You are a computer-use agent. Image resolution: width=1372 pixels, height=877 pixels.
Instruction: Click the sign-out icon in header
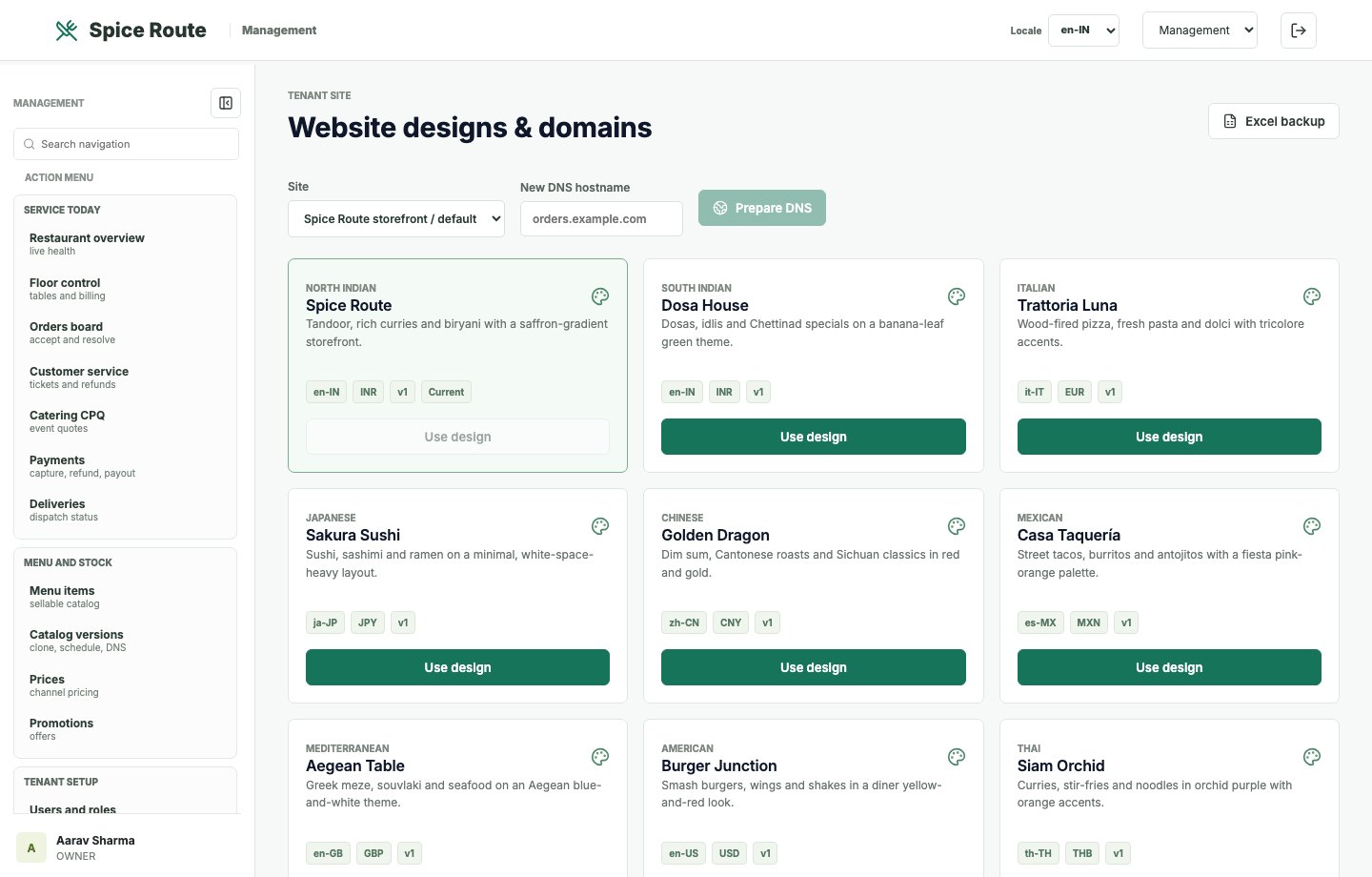pos(1299,31)
